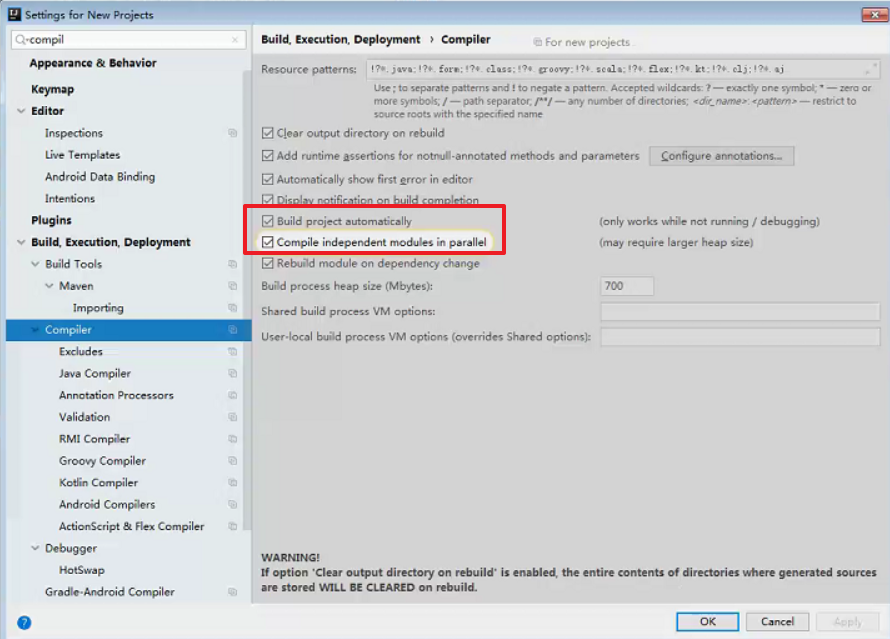Click the Build, Execution, Deployment breadcrumb

click(x=341, y=39)
